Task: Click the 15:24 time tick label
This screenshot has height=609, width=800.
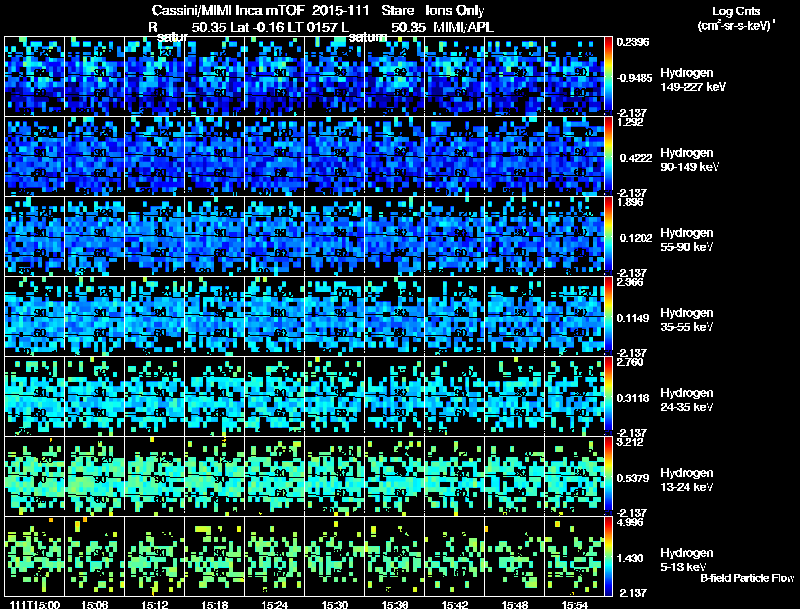Action: tap(274, 605)
